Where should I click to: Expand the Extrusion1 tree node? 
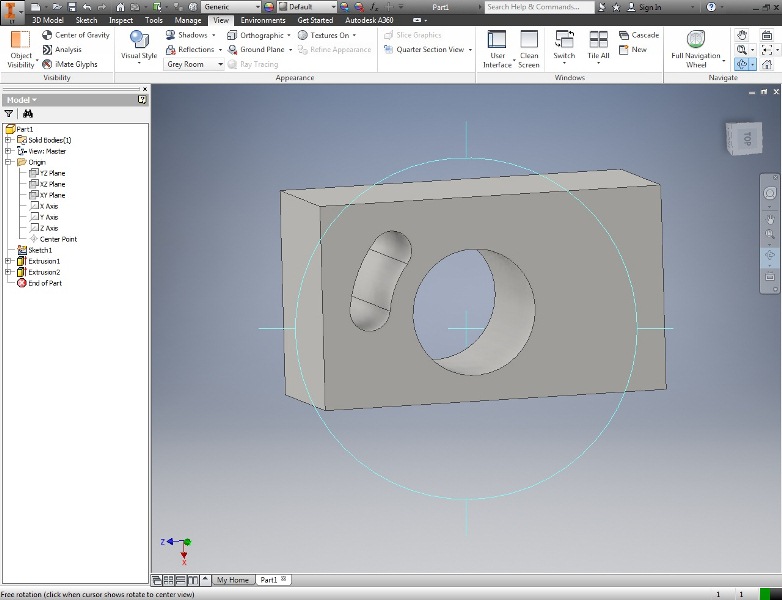(x=8, y=261)
